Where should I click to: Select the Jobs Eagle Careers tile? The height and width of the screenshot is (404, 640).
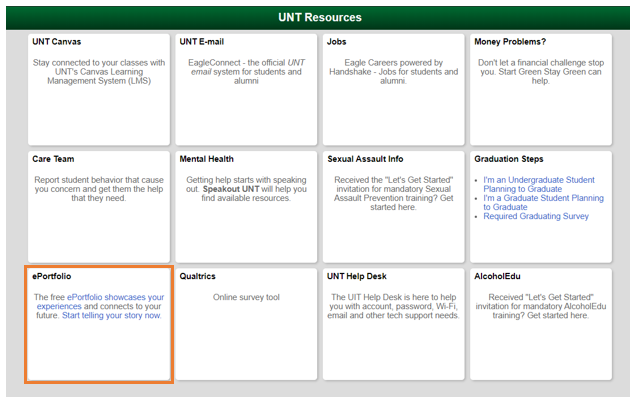pos(393,89)
